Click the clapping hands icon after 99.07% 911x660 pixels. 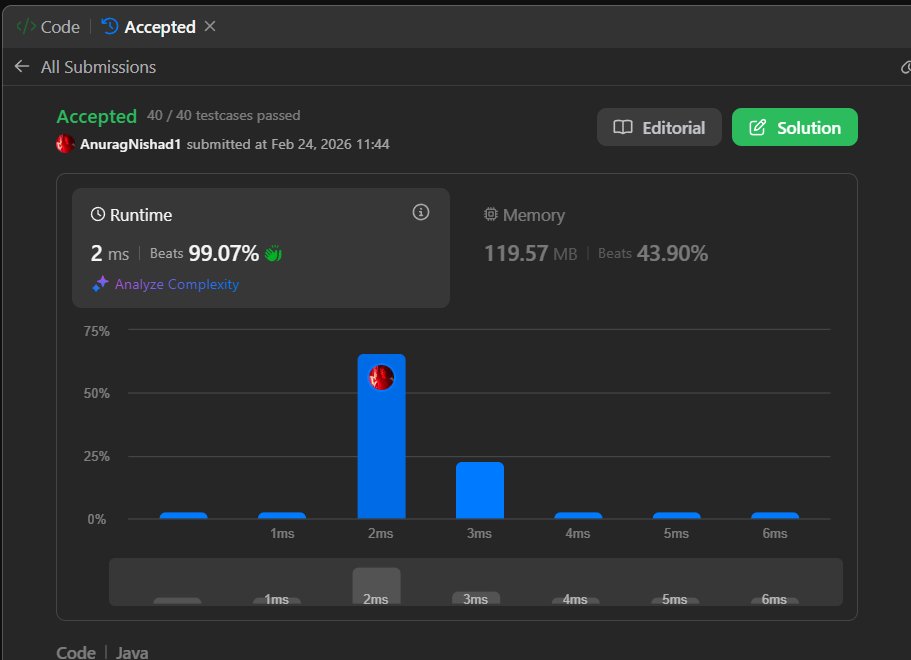[273, 253]
